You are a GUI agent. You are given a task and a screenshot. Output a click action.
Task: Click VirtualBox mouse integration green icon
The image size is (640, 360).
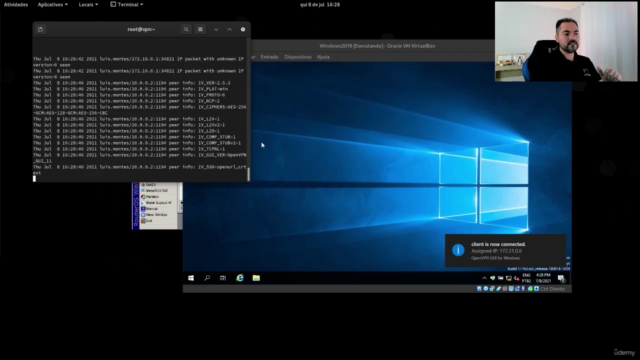coord(530,289)
